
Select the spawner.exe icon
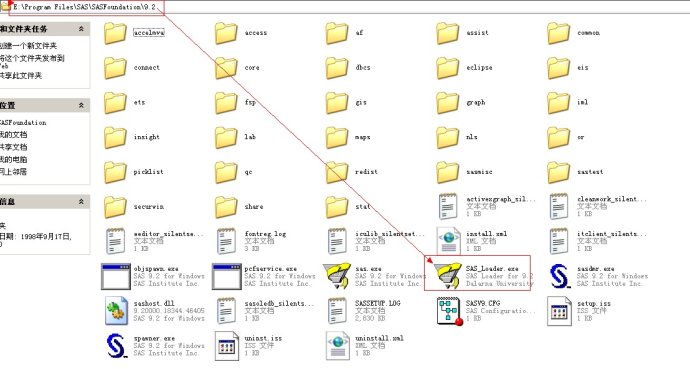click(x=116, y=346)
